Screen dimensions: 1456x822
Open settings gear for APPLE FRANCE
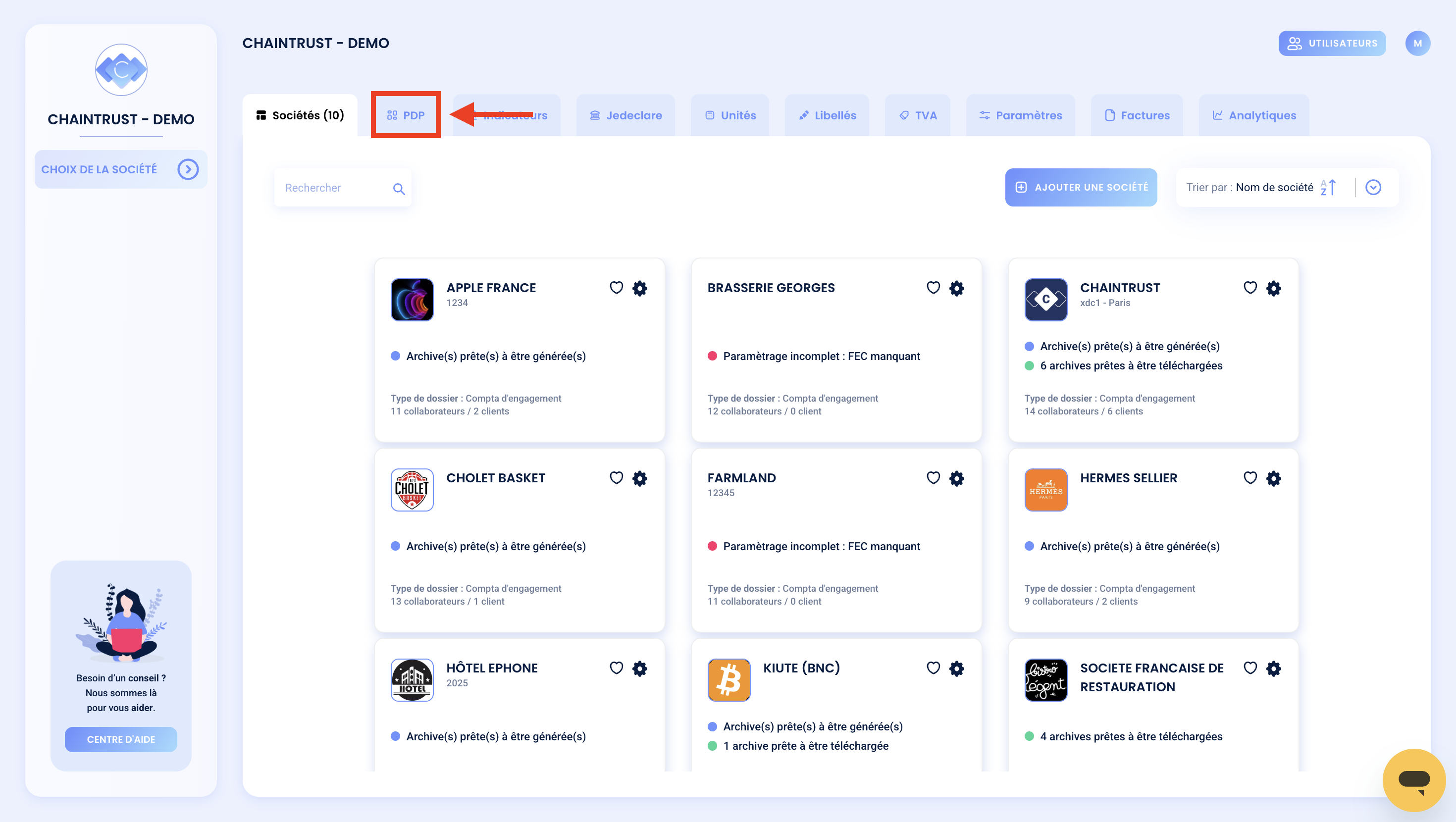click(639, 288)
